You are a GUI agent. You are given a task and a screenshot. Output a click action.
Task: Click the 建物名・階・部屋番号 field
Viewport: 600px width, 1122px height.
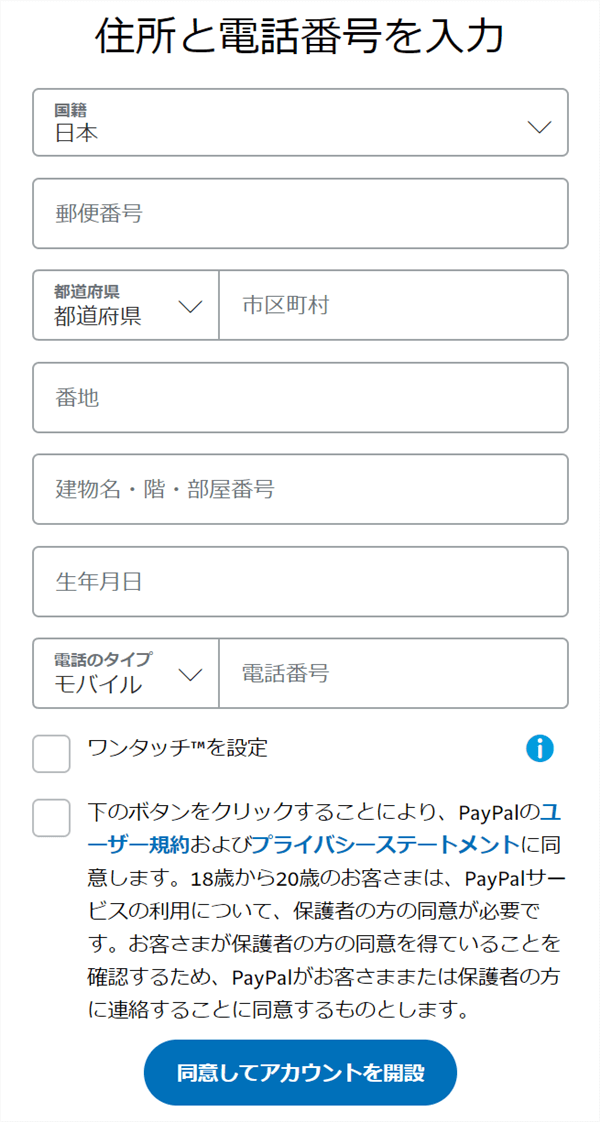(300, 489)
